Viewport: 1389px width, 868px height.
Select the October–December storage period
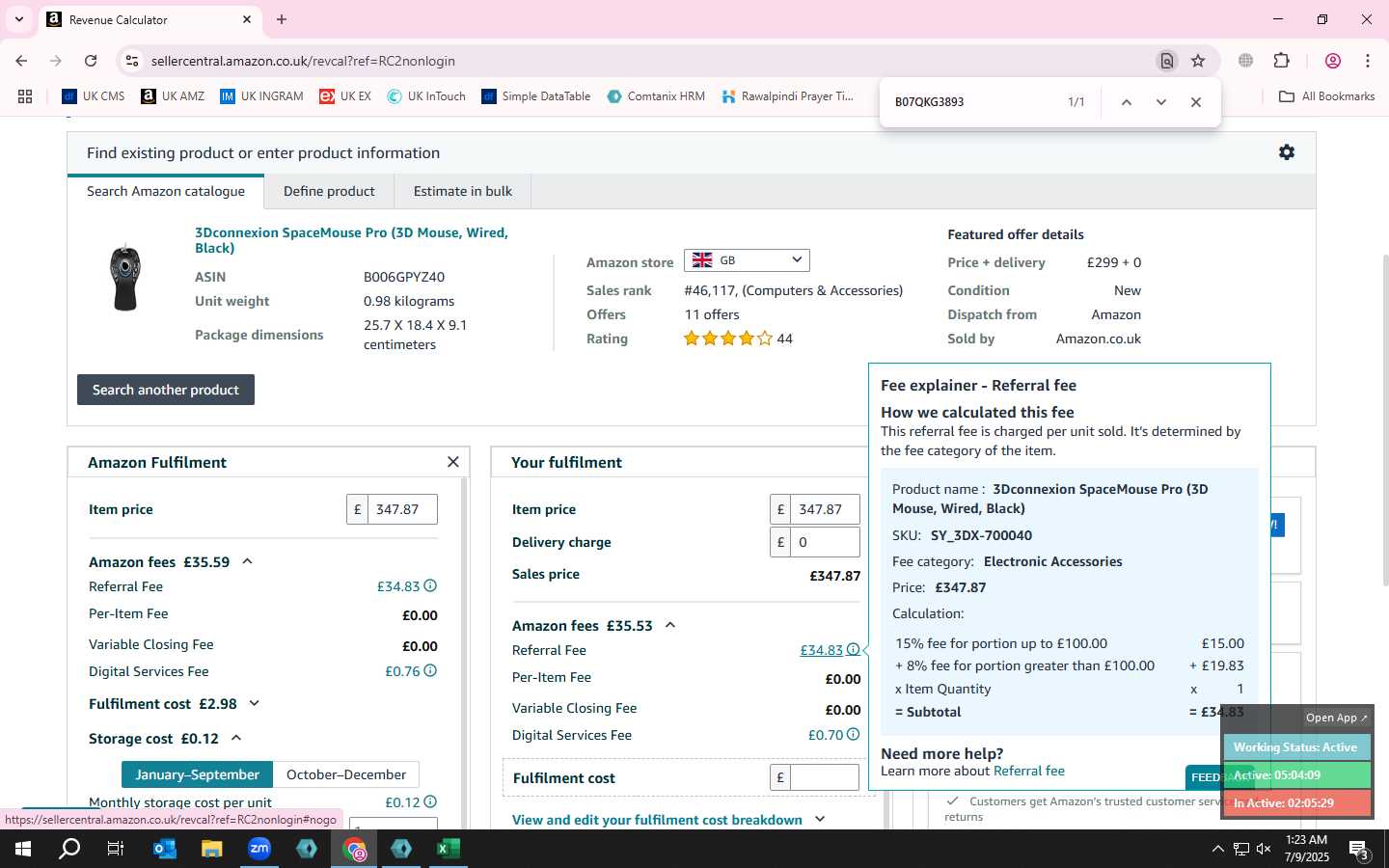pos(346,774)
